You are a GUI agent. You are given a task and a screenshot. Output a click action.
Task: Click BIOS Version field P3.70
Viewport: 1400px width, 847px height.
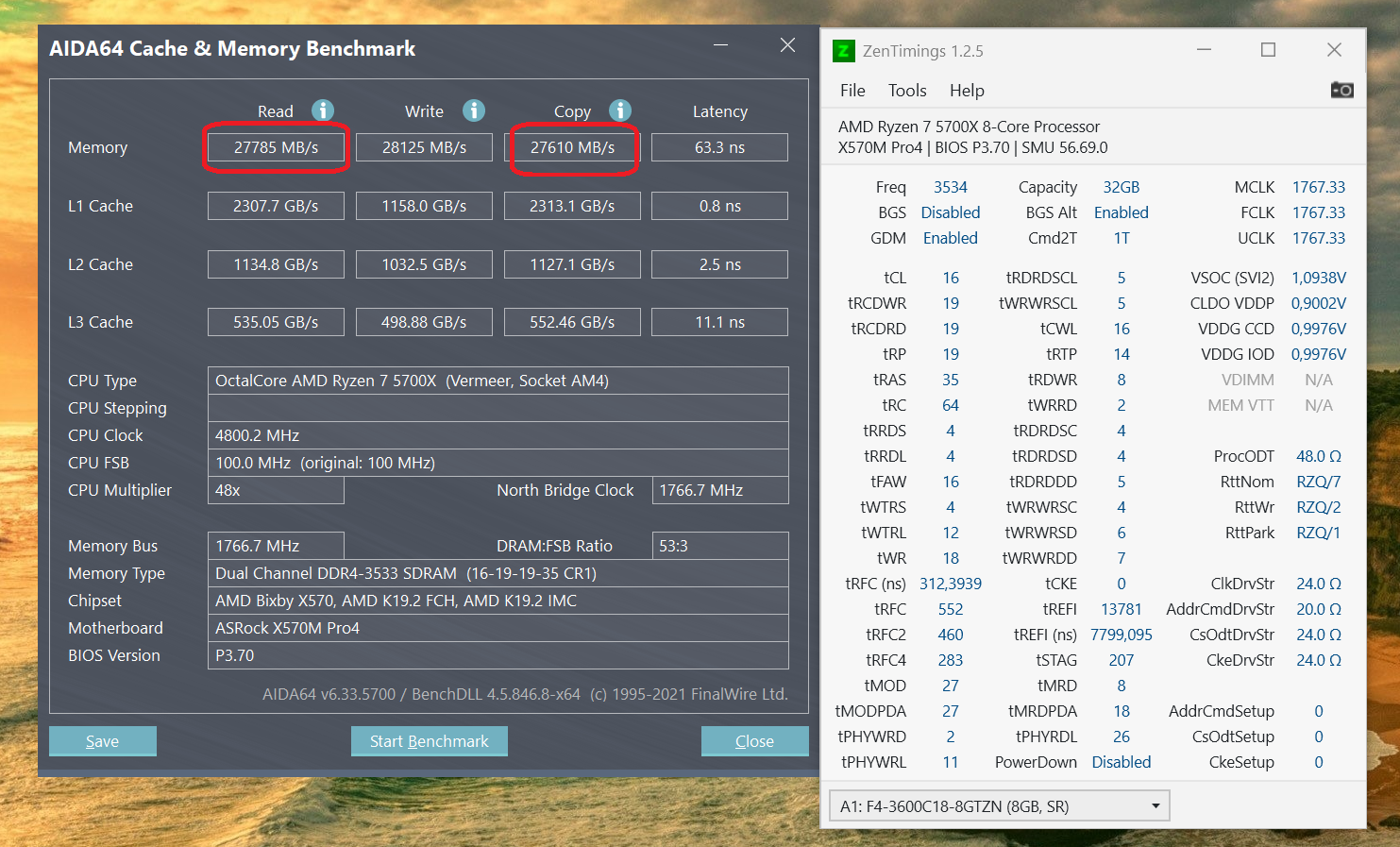pyautogui.click(x=498, y=655)
